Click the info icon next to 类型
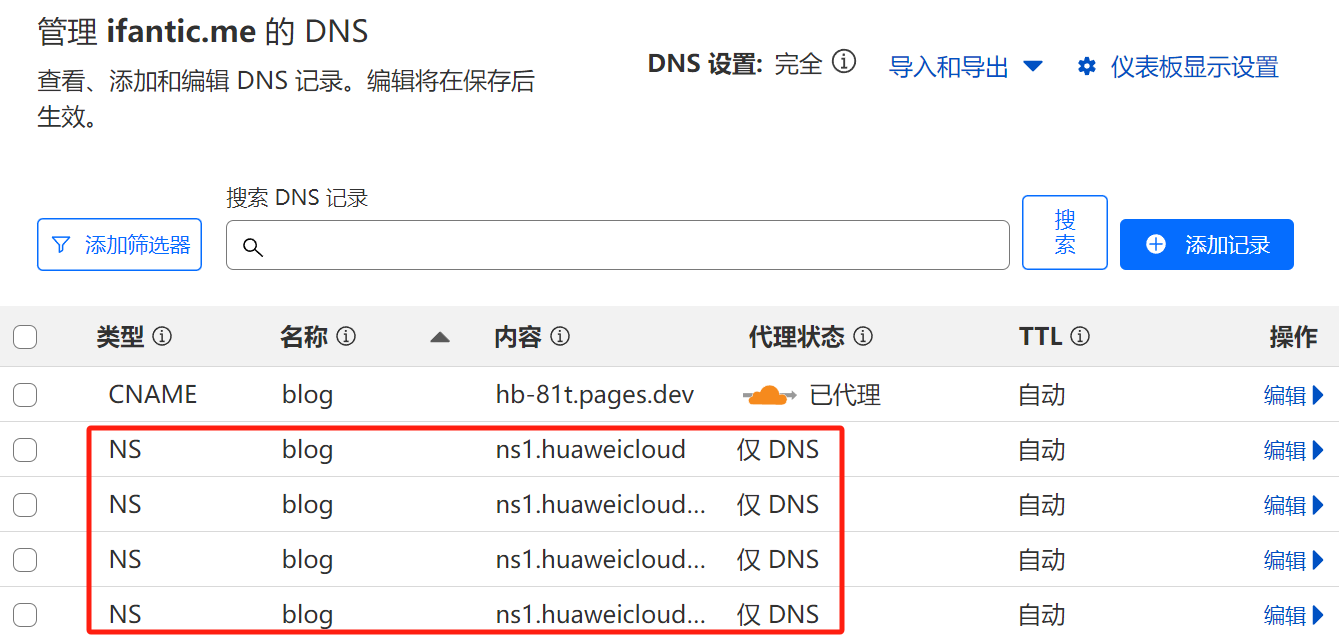The height and width of the screenshot is (640, 1339). pyautogui.click(x=162, y=337)
